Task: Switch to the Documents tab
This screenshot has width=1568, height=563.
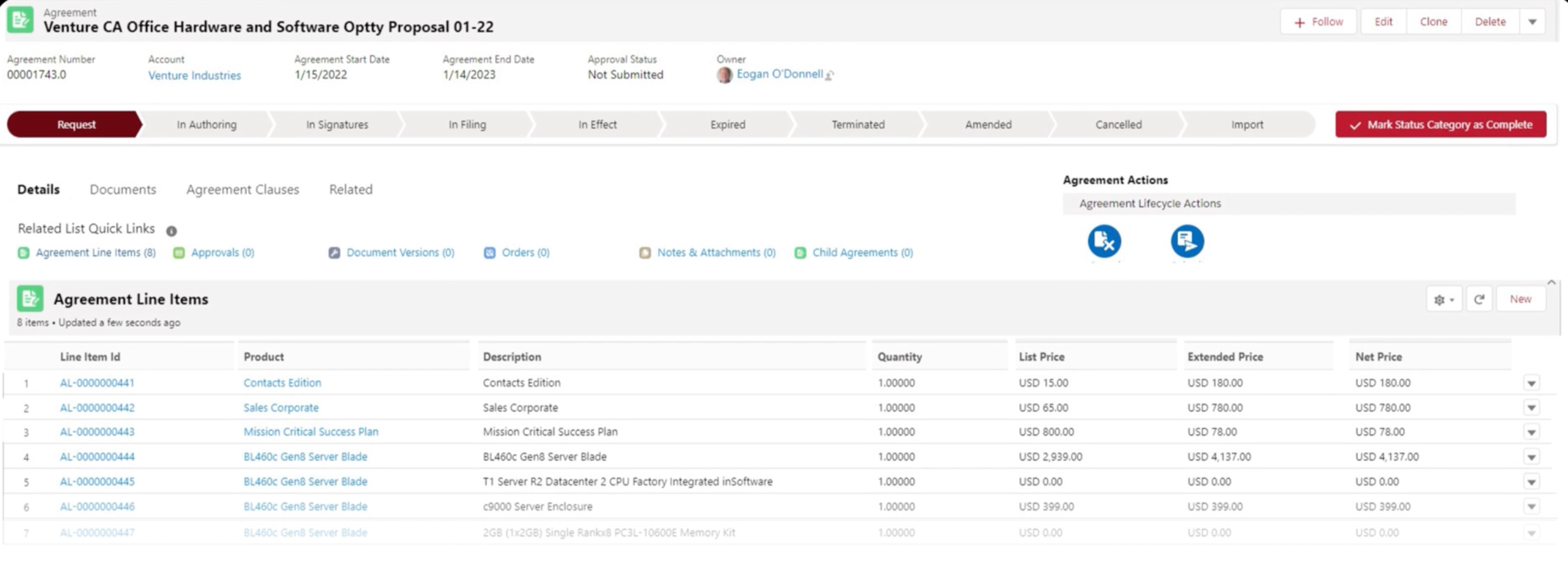Action: tap(123, 190)
